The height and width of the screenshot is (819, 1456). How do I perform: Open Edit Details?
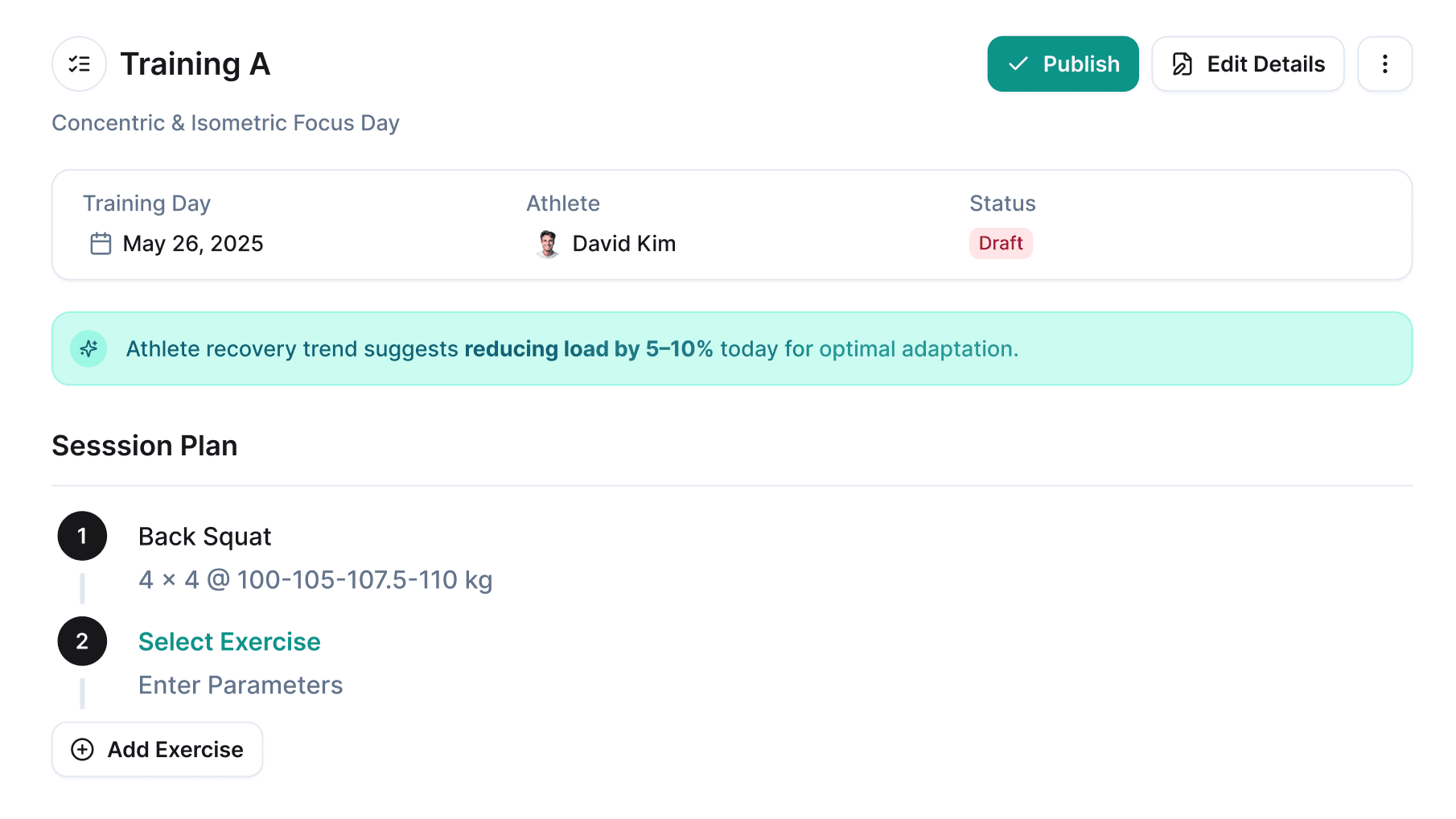(x=1248, y=64)
